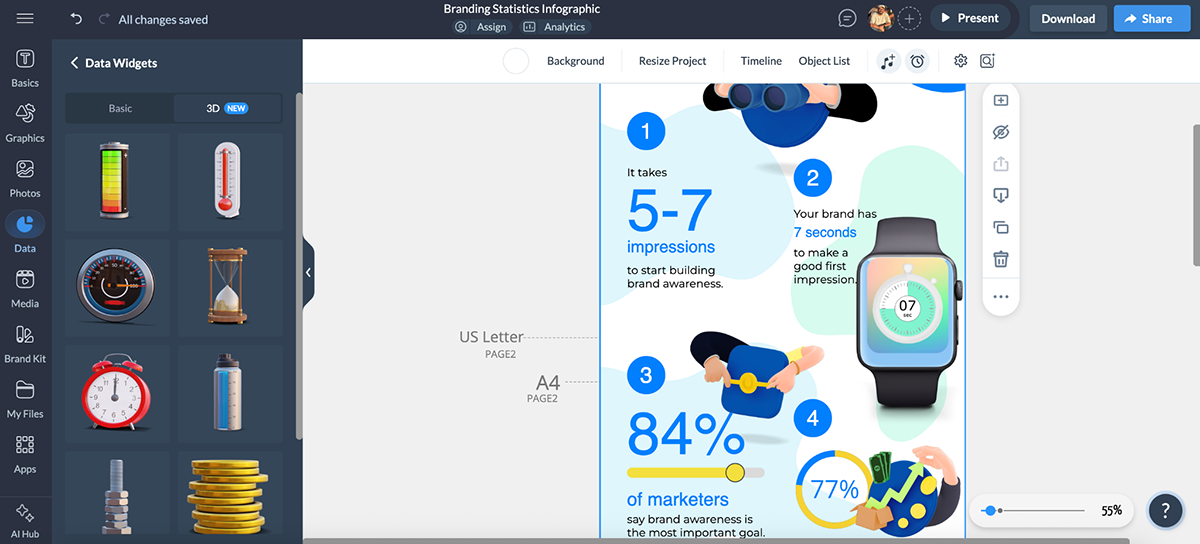The height and width of the screenshot is (544, 1200).
Task: Open the audio music note settings
Action: tap(888, 61)
